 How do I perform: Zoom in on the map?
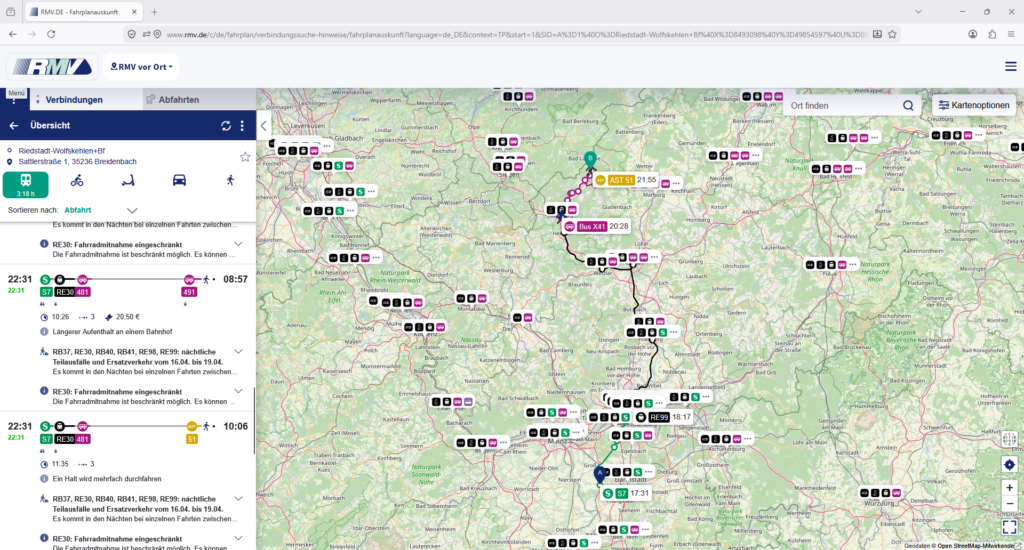1009,488
